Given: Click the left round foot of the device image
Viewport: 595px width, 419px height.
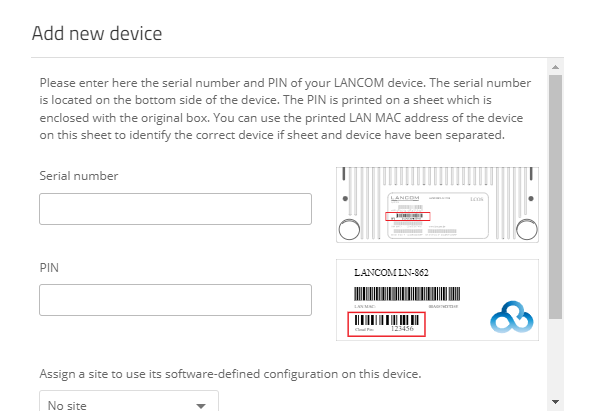Looking at the screenshot, I should [349, 229].
